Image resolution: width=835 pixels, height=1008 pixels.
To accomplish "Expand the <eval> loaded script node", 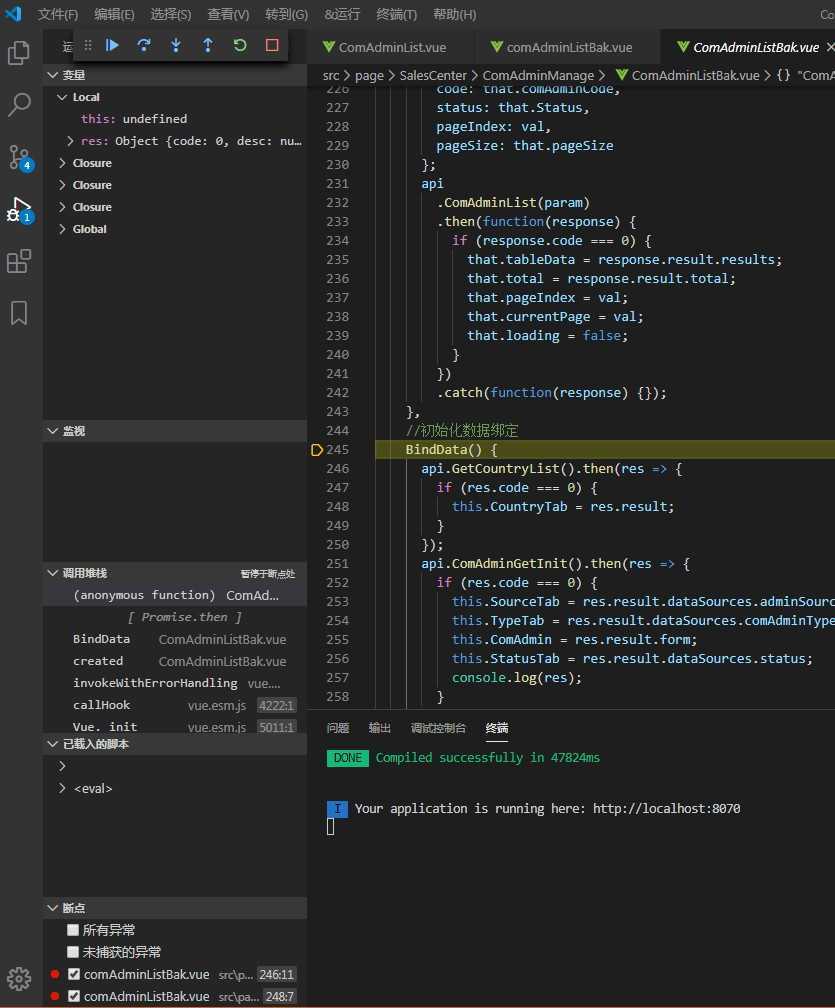I will click(62, 788).
